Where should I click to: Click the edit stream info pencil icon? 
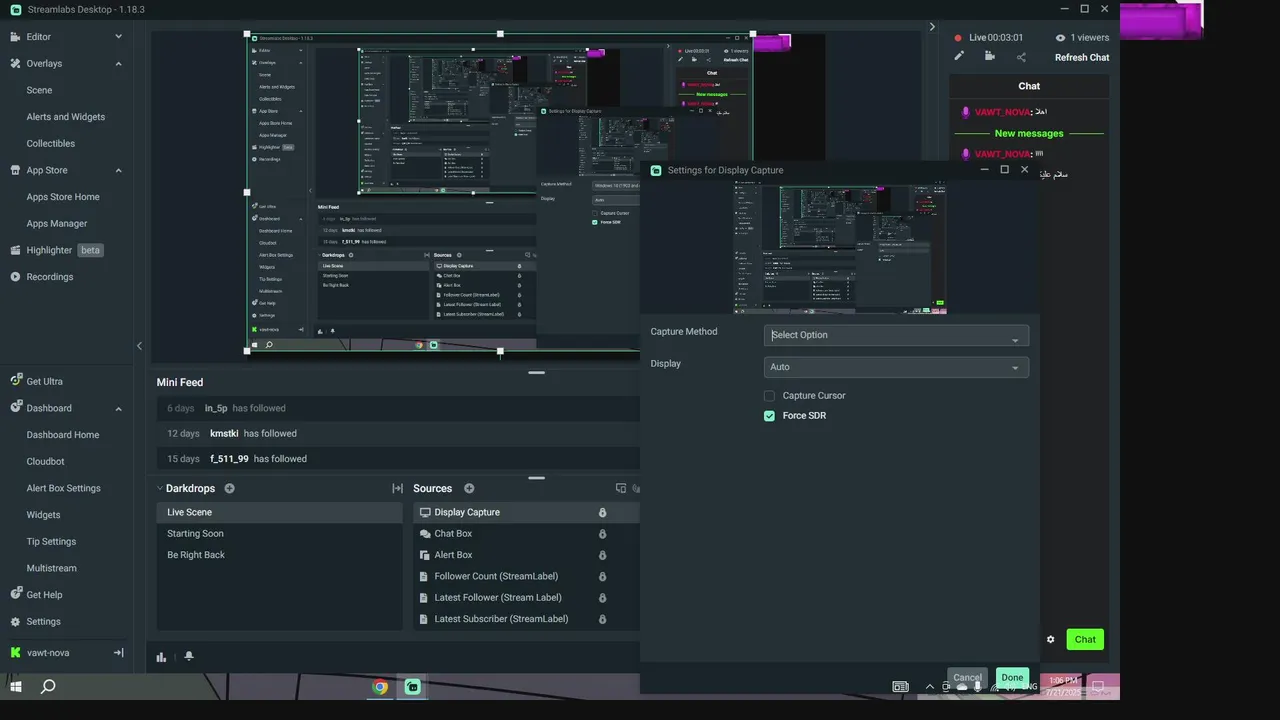pos(959,57)
